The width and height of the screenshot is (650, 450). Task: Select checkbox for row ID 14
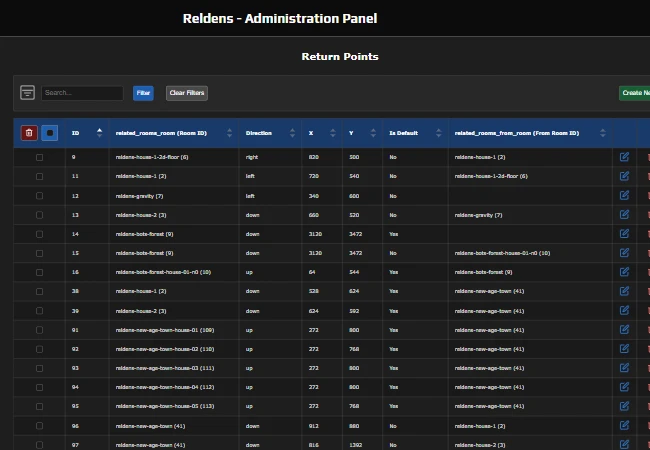pos(39,234)
